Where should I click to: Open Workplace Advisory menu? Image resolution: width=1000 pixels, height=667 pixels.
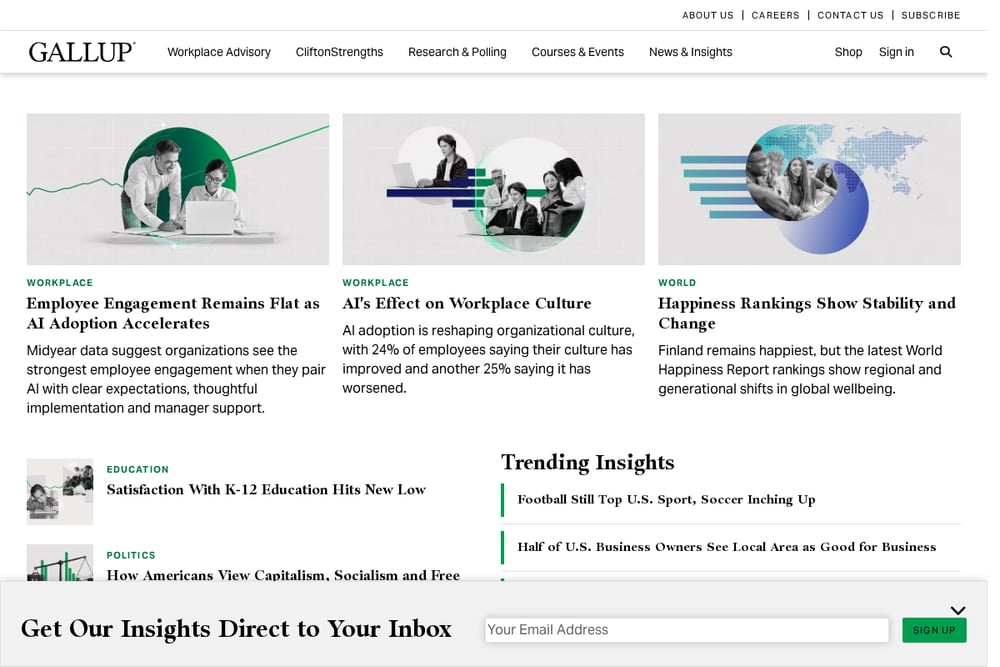219,52
